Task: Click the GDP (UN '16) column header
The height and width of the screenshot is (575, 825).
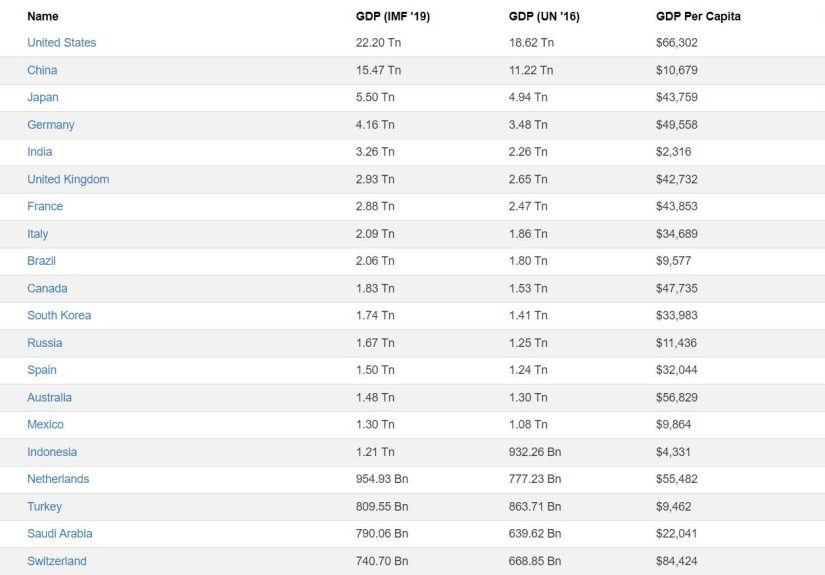Action: (x=545, y=16)
